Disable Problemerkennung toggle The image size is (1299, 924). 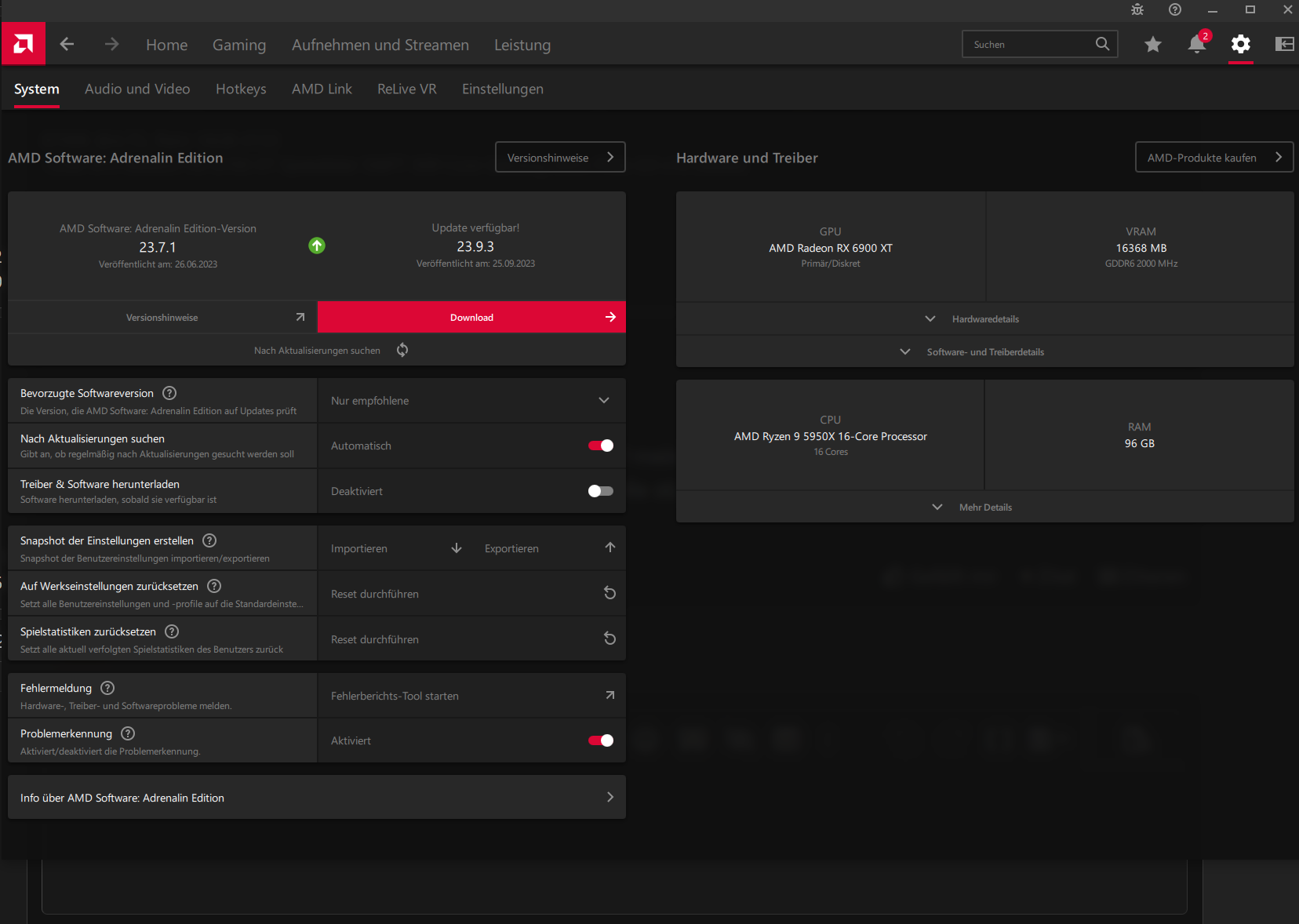(x=601, y=740)
